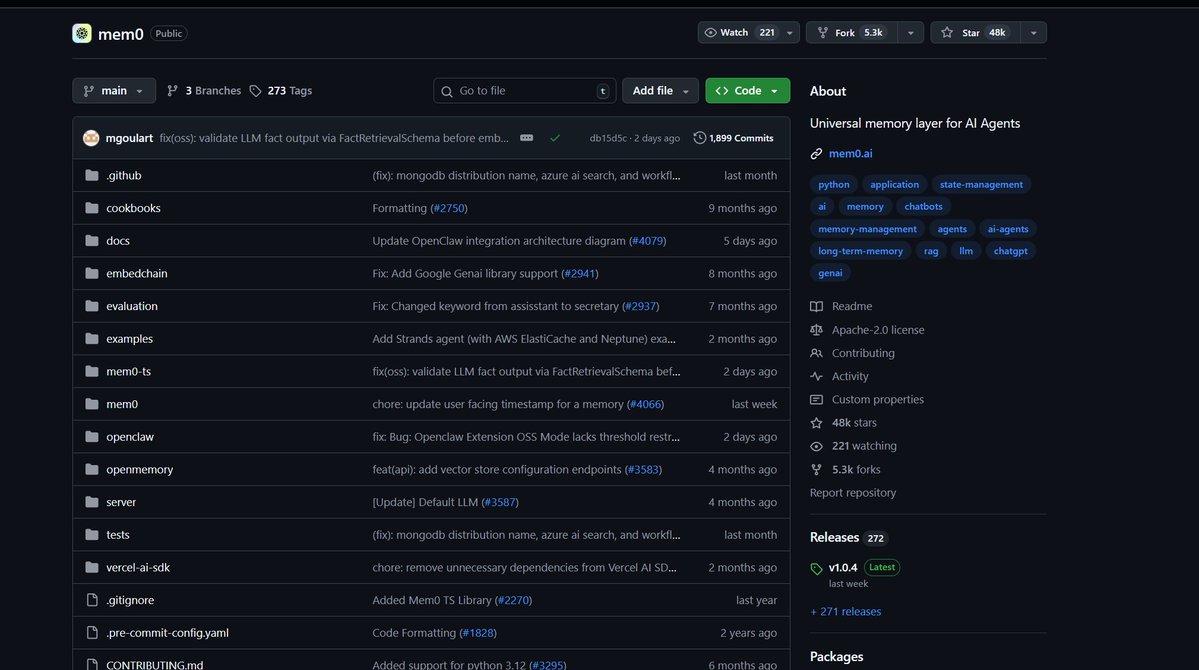Expand commit message ellipsis button
Viewport: 1199px width, 670px height.
tap(526, 138)
